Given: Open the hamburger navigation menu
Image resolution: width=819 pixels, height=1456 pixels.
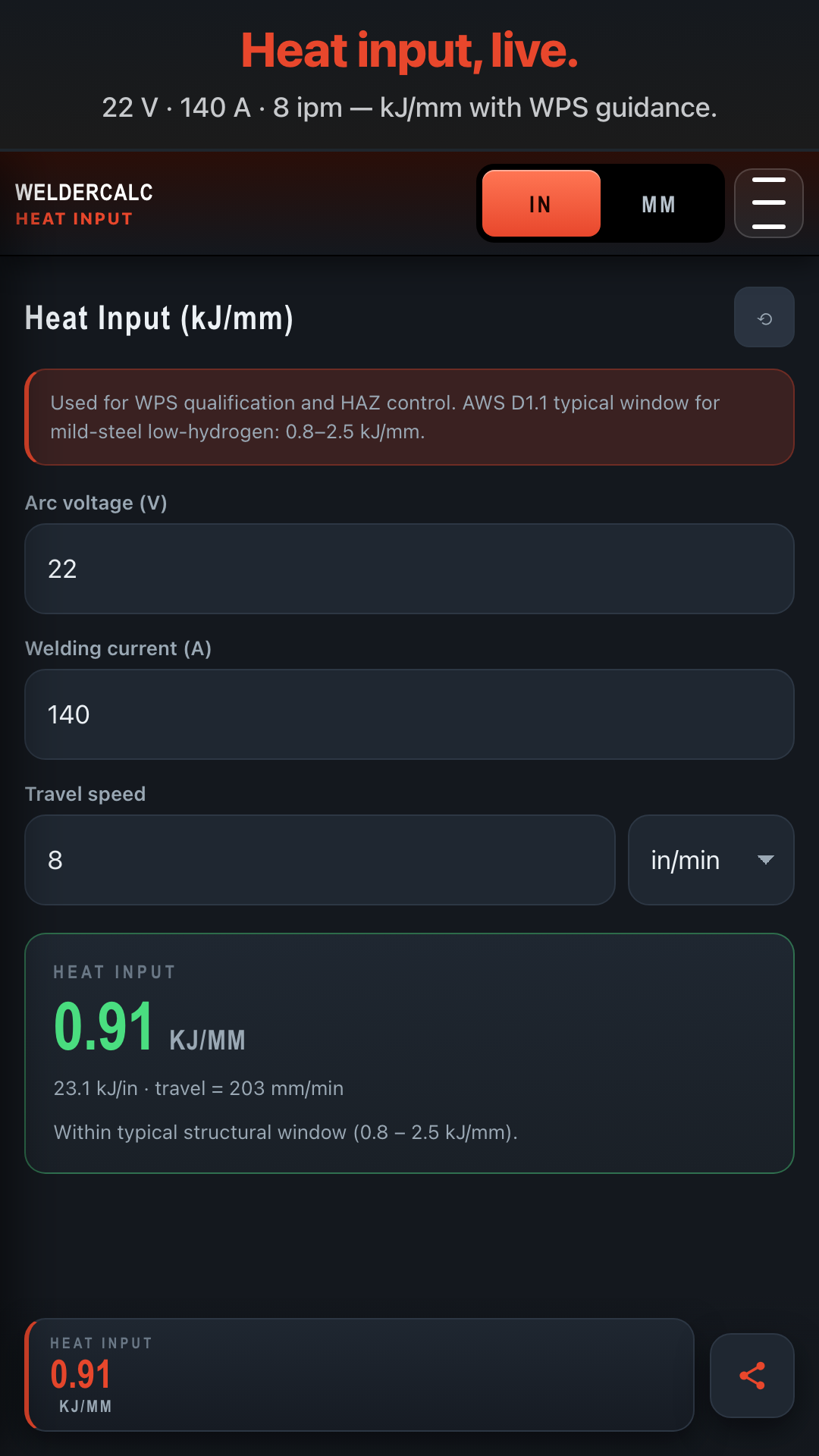Looking at the screenshot, I should click(x=768, y=203).
